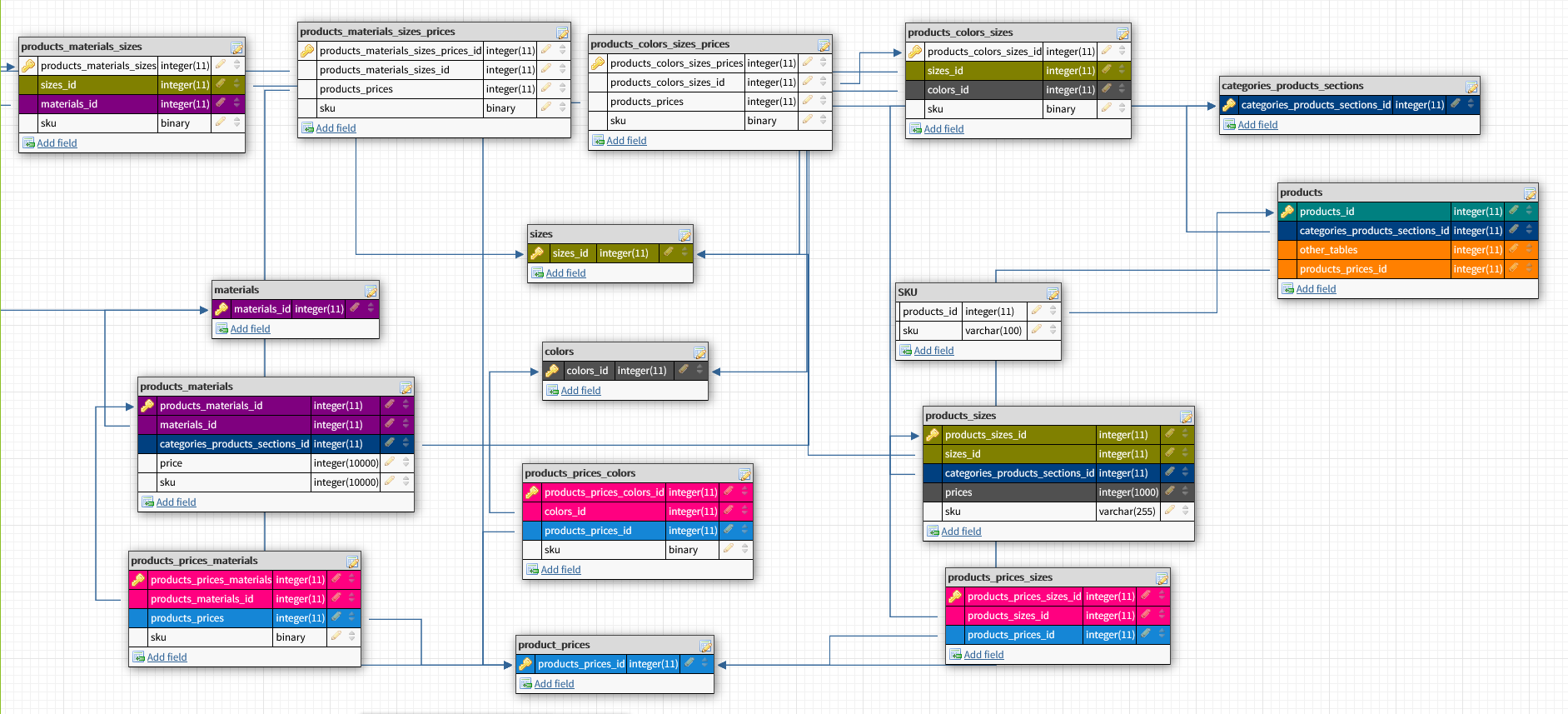Use reorder arrows on products_prices_id in products table
The width and height of the screenshot is (1568, 714).
[x=1530, y=268]
